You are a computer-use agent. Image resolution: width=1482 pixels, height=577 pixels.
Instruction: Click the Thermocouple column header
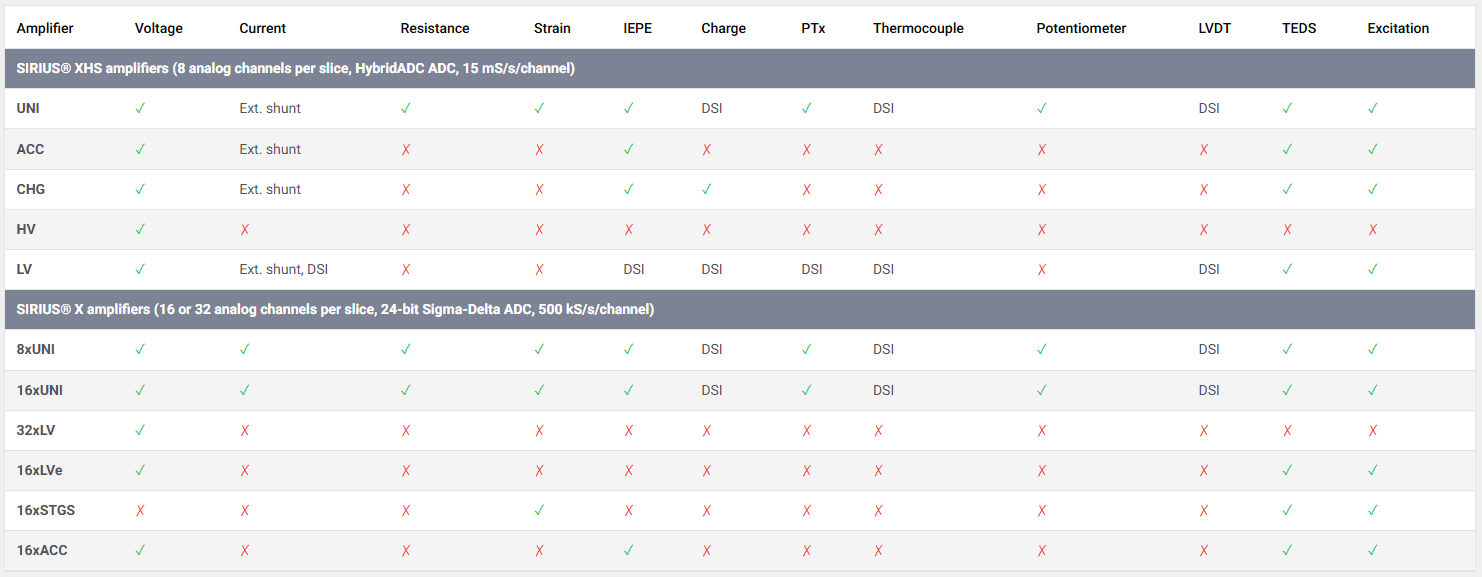[x=917, y=28]
